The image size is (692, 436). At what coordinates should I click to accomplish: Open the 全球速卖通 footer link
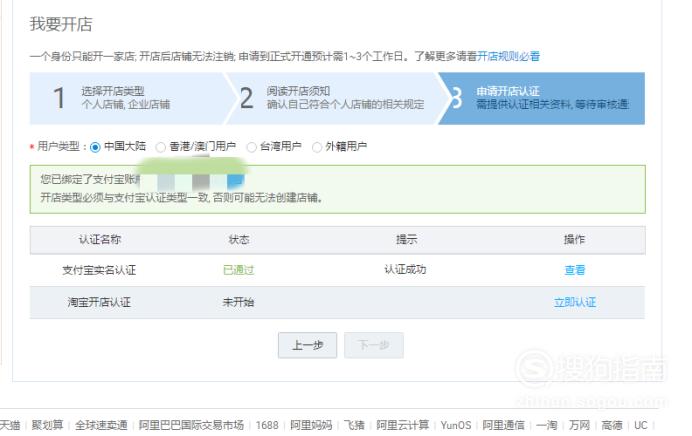point(101,425)
